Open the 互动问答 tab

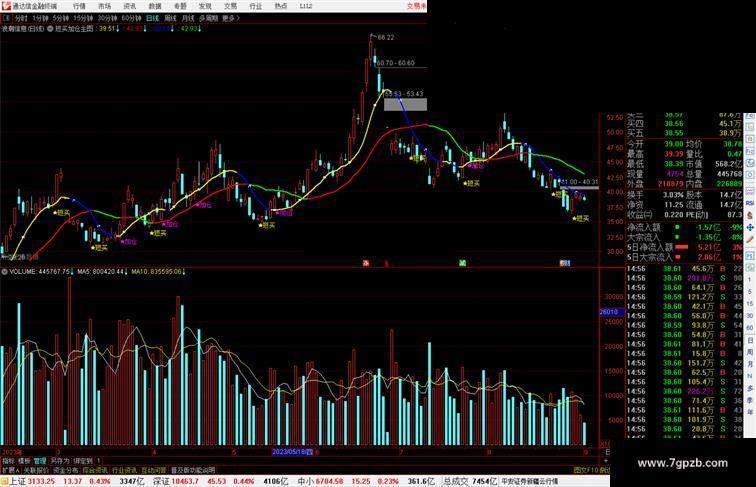coord(154,470)
